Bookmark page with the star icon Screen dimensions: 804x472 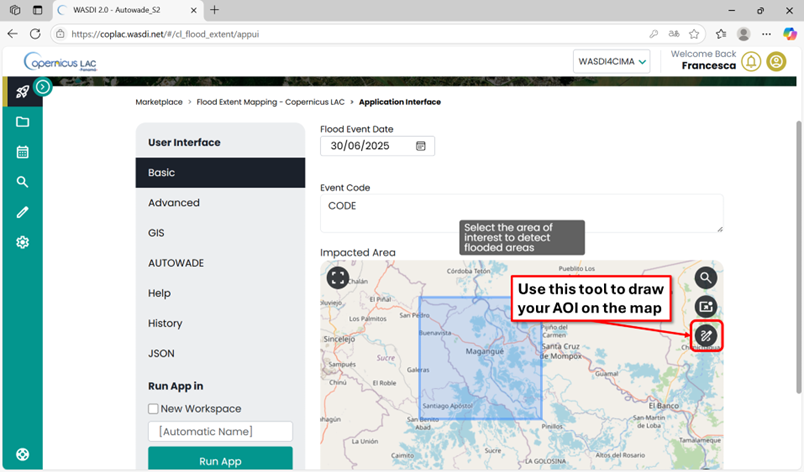pos(694,34)
